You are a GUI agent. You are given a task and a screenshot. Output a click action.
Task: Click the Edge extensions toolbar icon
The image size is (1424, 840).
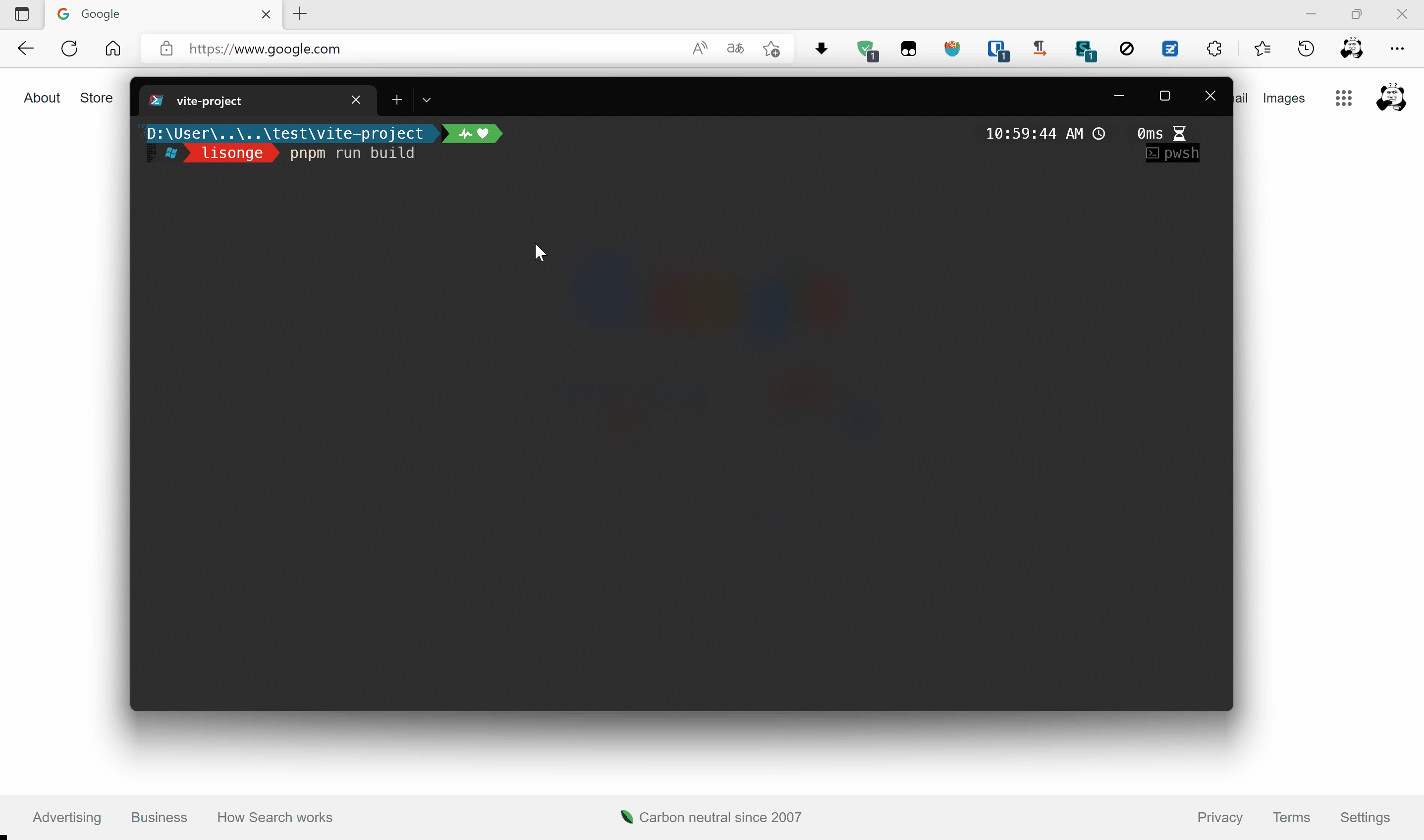pyautogui.click(x=1214, y=48)
